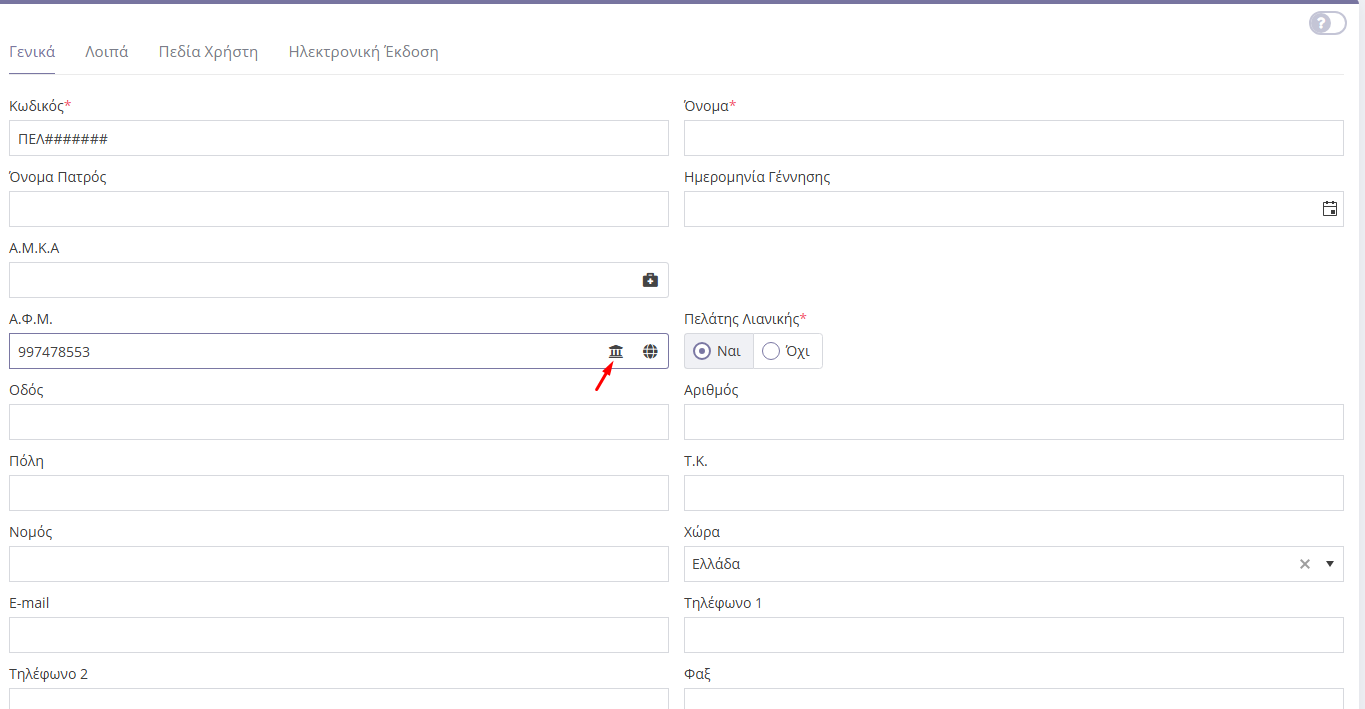Click into the Όνομα Πατρός field

(338, 209)
